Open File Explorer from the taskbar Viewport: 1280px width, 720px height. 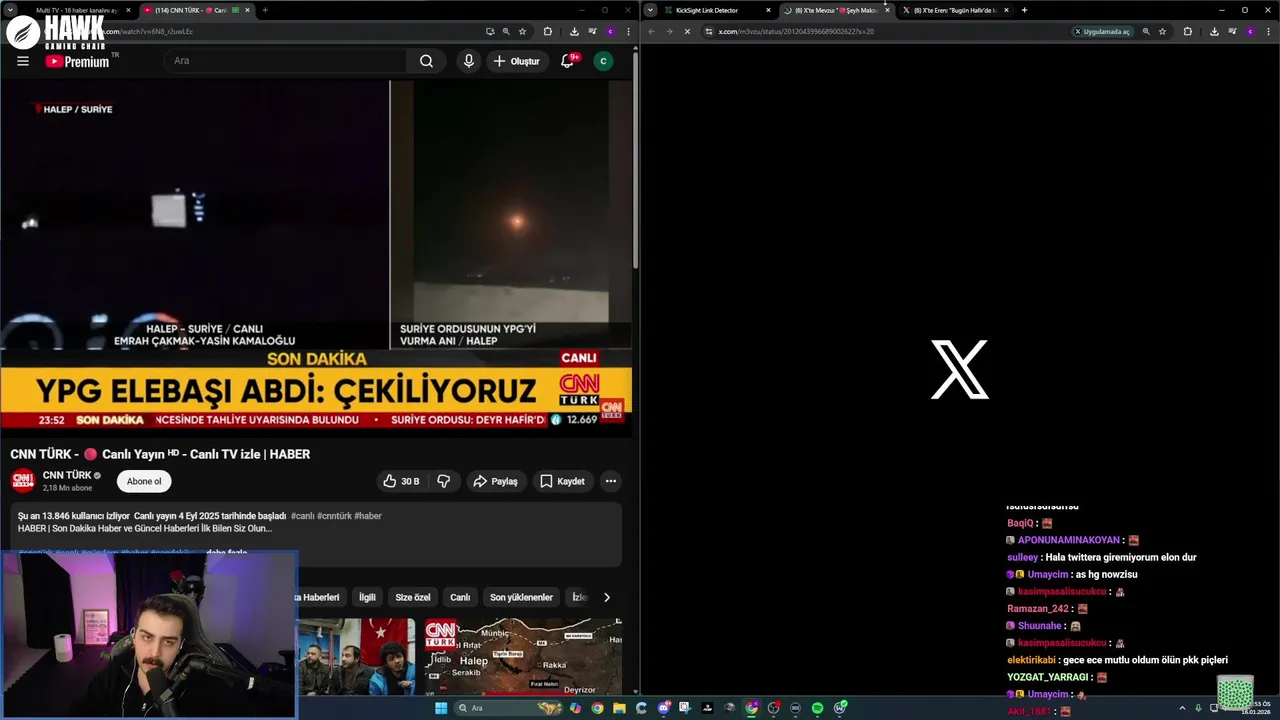(x=619, y=708)
